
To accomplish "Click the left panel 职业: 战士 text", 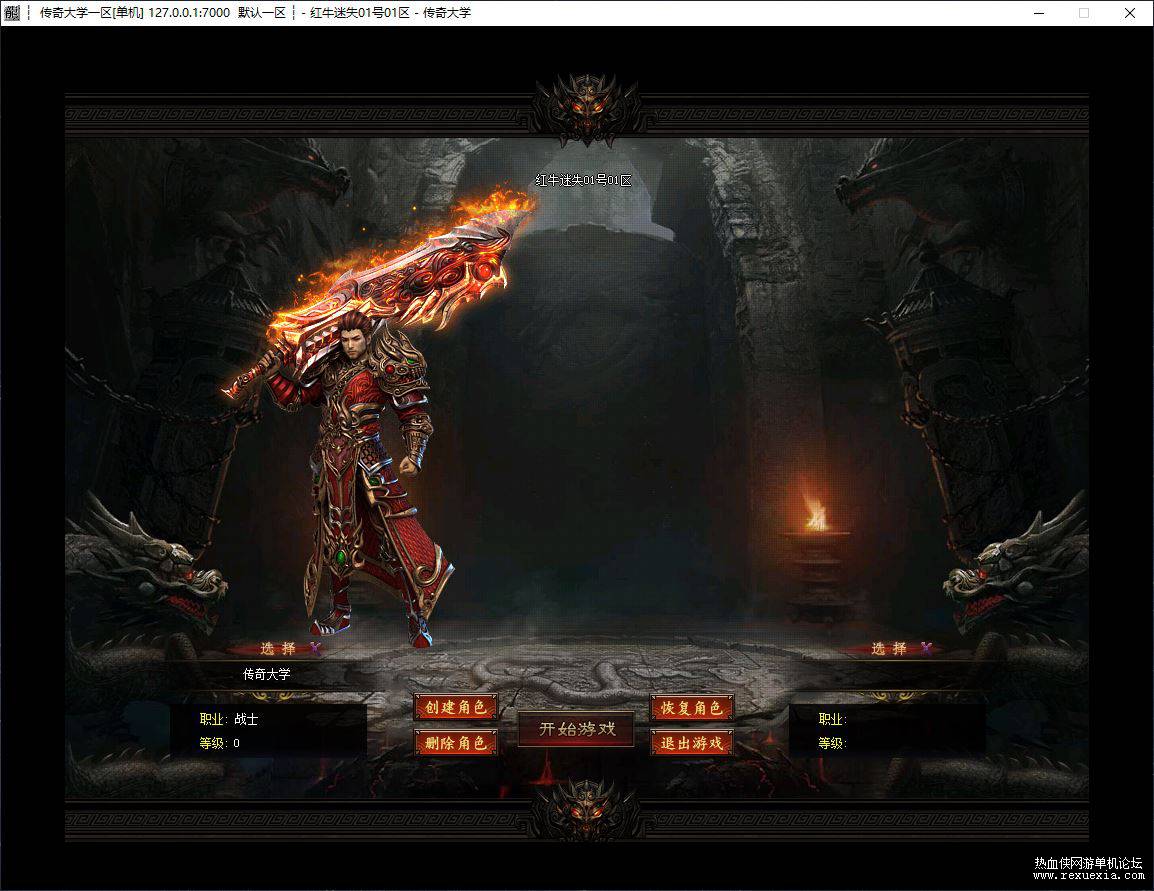I will coord(229,720).
